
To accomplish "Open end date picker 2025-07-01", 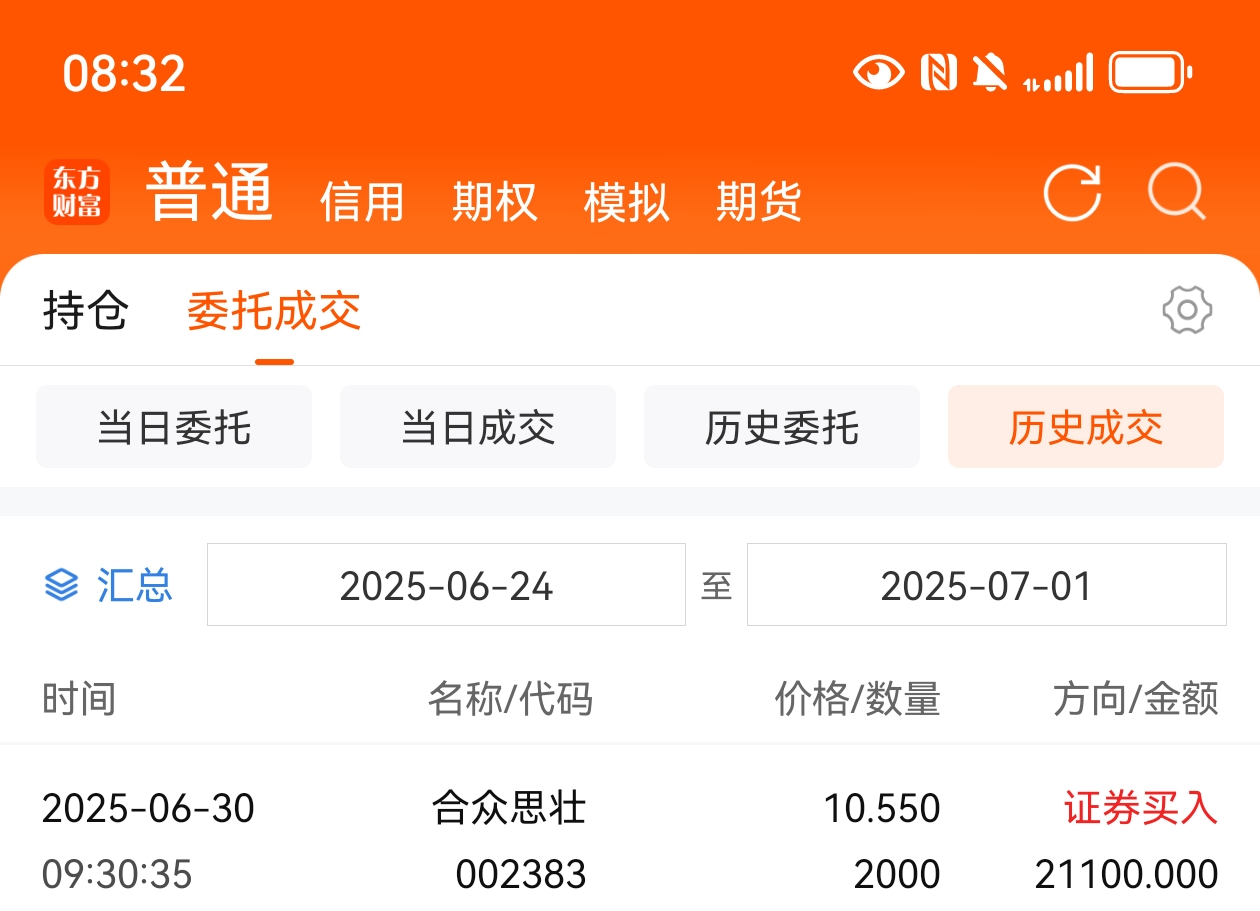I will point(987,585).
